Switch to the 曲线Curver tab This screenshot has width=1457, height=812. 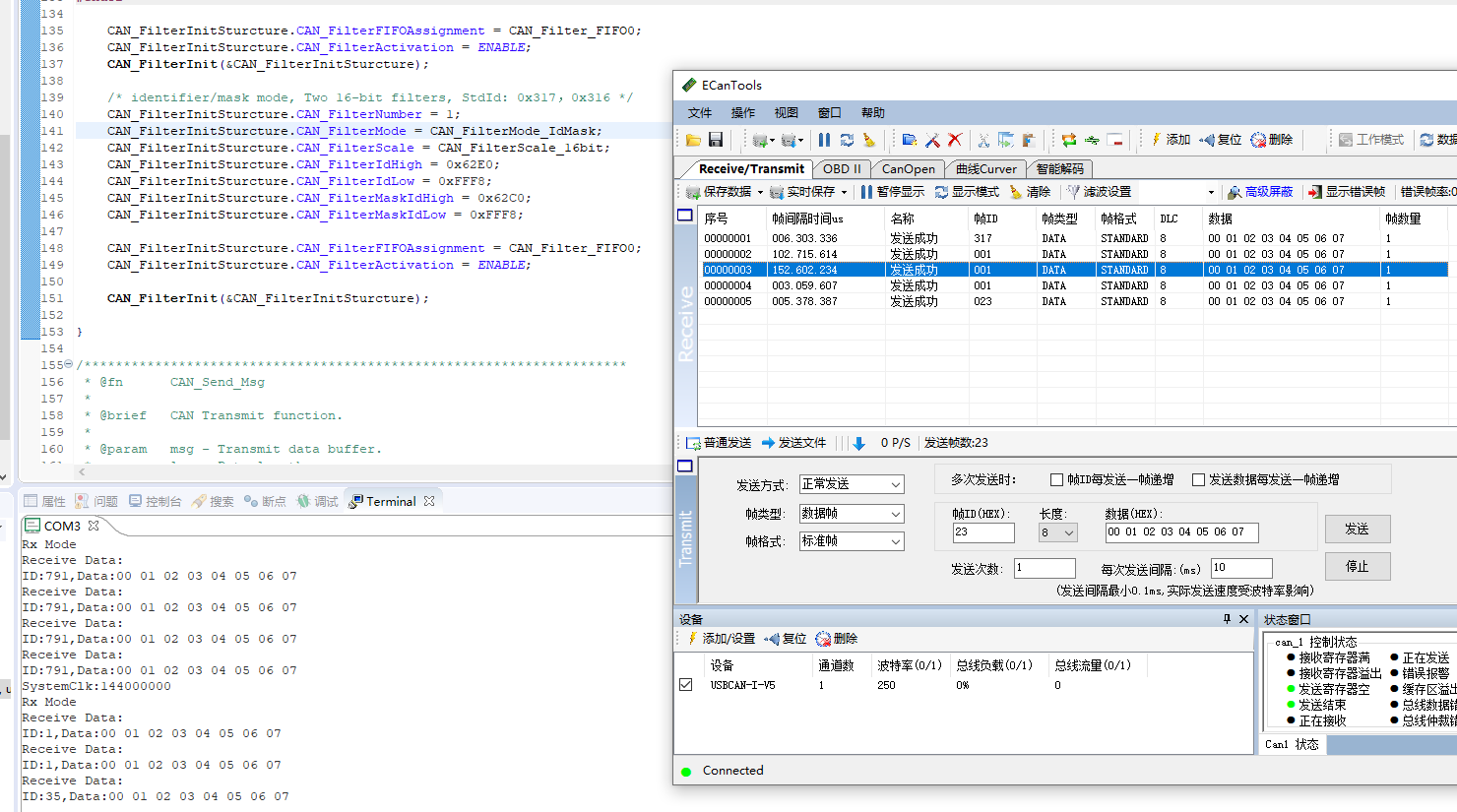click(x=986, y=169)
